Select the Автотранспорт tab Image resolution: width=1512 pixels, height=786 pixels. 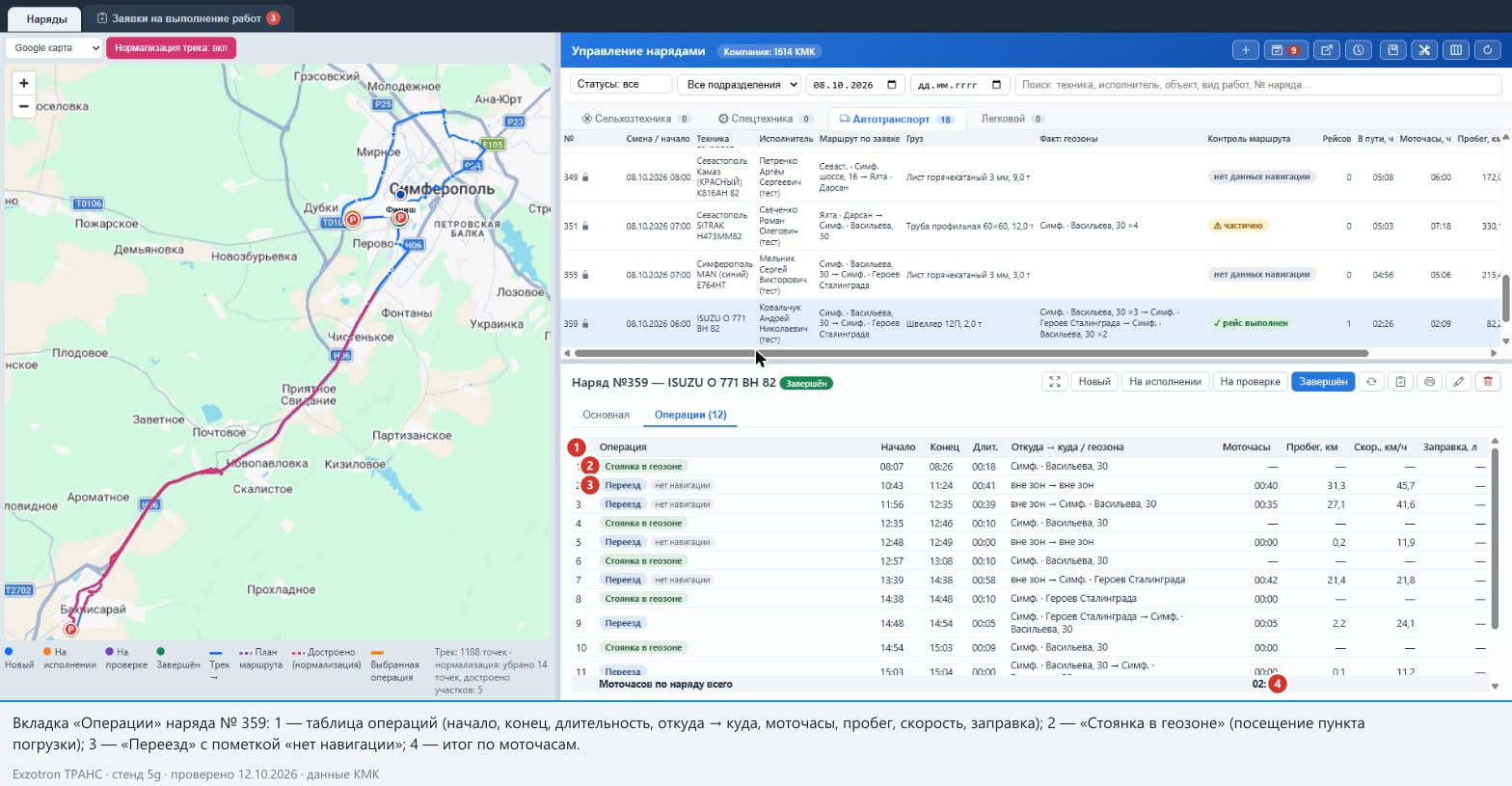(x=896, y=120)
